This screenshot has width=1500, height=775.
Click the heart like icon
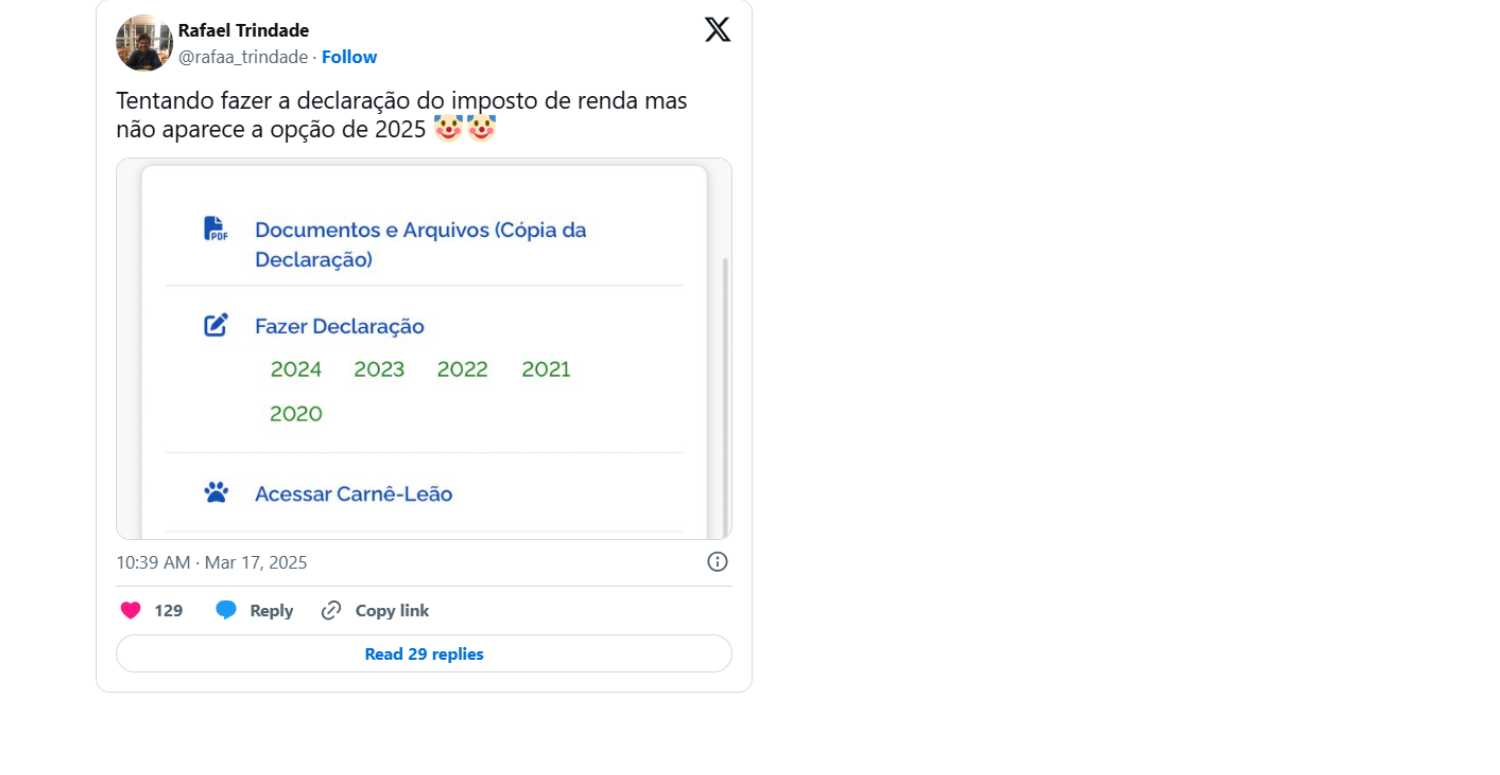131,610
